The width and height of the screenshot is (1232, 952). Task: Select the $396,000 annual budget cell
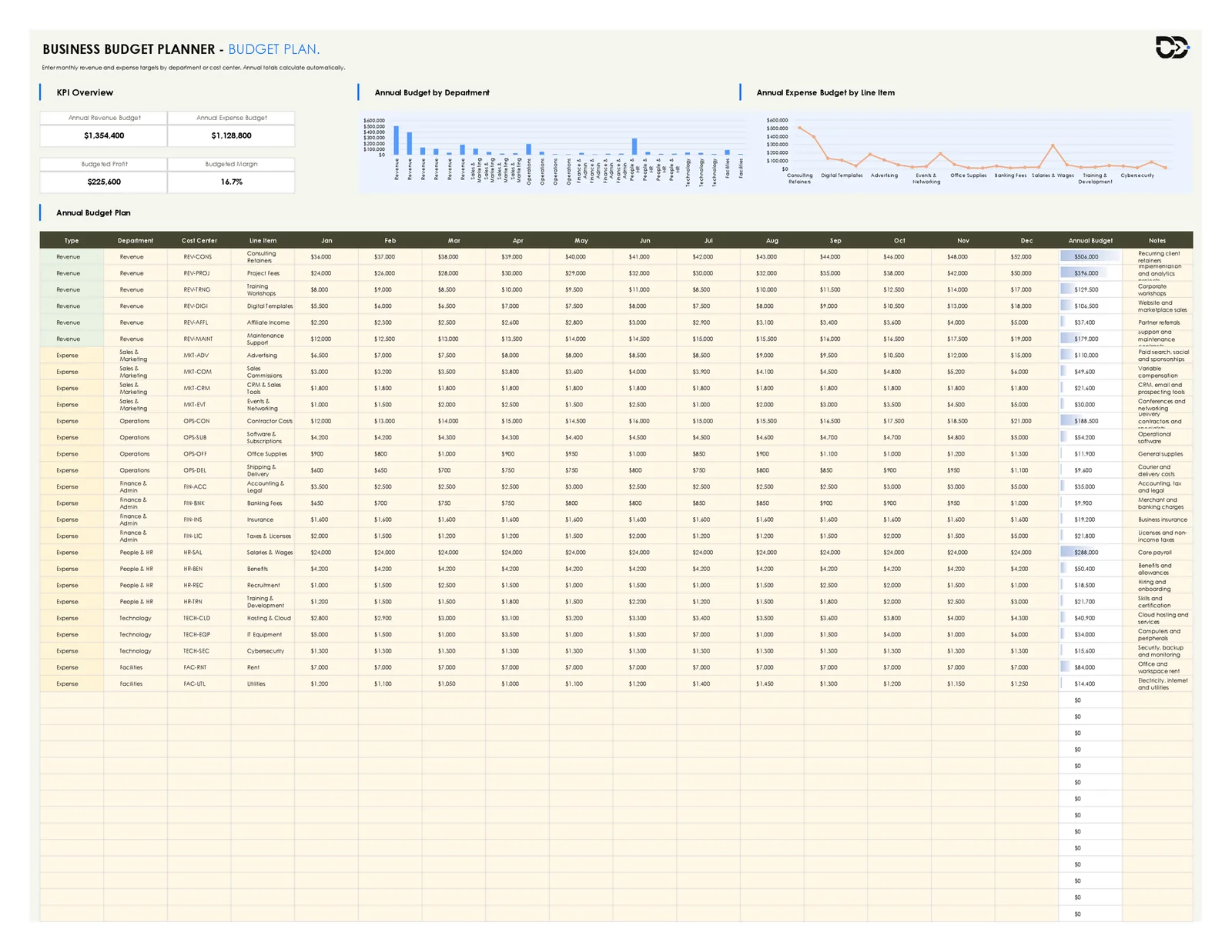click(x=1090, y=273)
